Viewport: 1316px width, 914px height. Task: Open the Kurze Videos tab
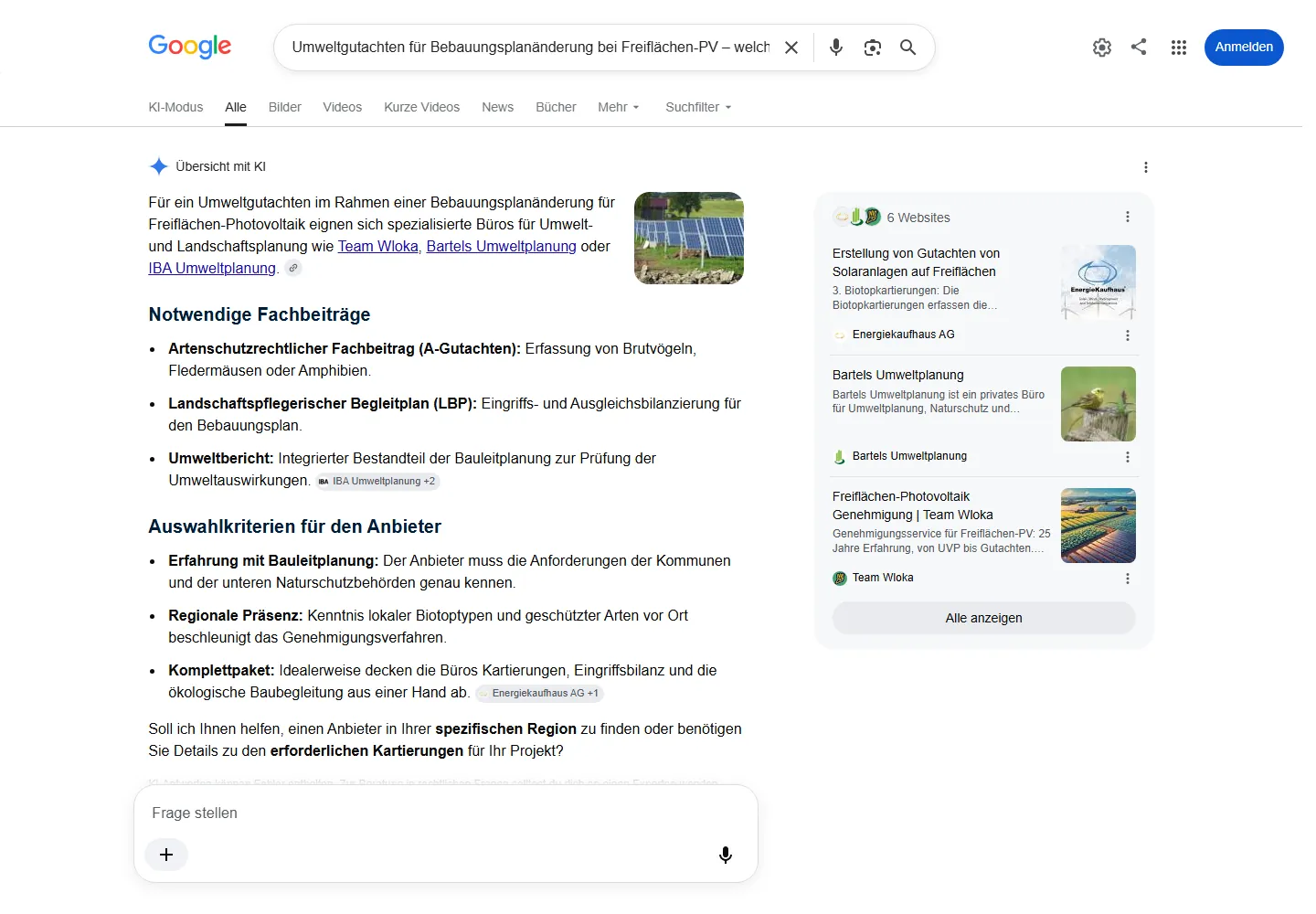(x=422, y=107)
